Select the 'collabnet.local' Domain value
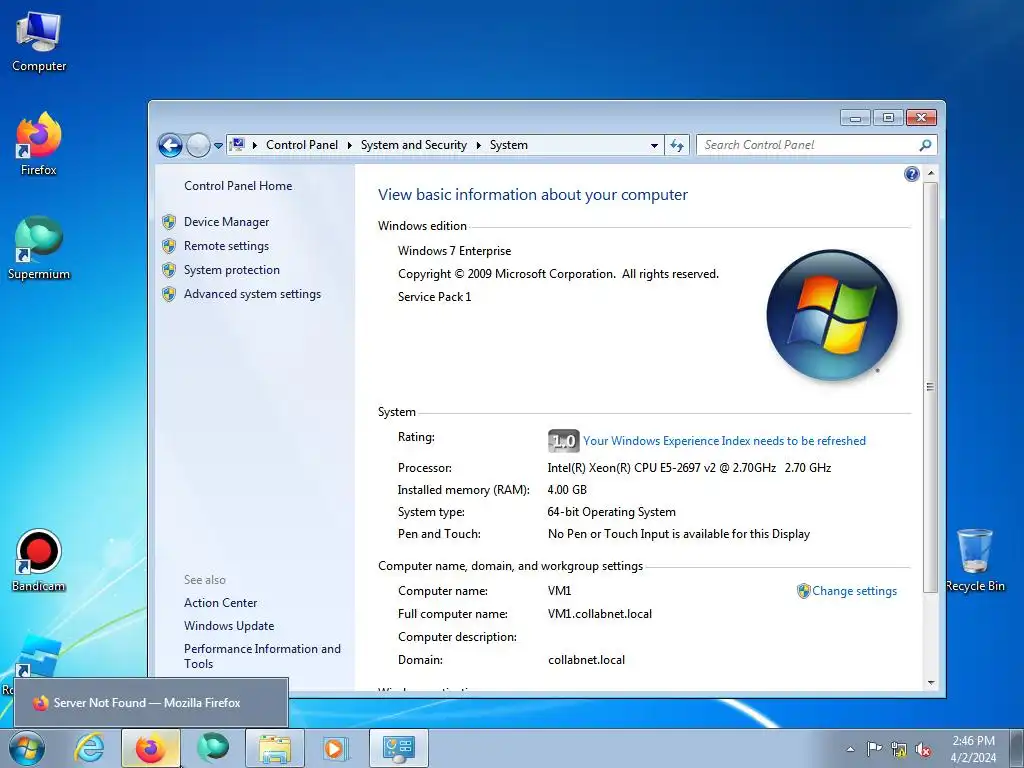Viewport: 1024px width, 768px height. [x=586, y=660]
